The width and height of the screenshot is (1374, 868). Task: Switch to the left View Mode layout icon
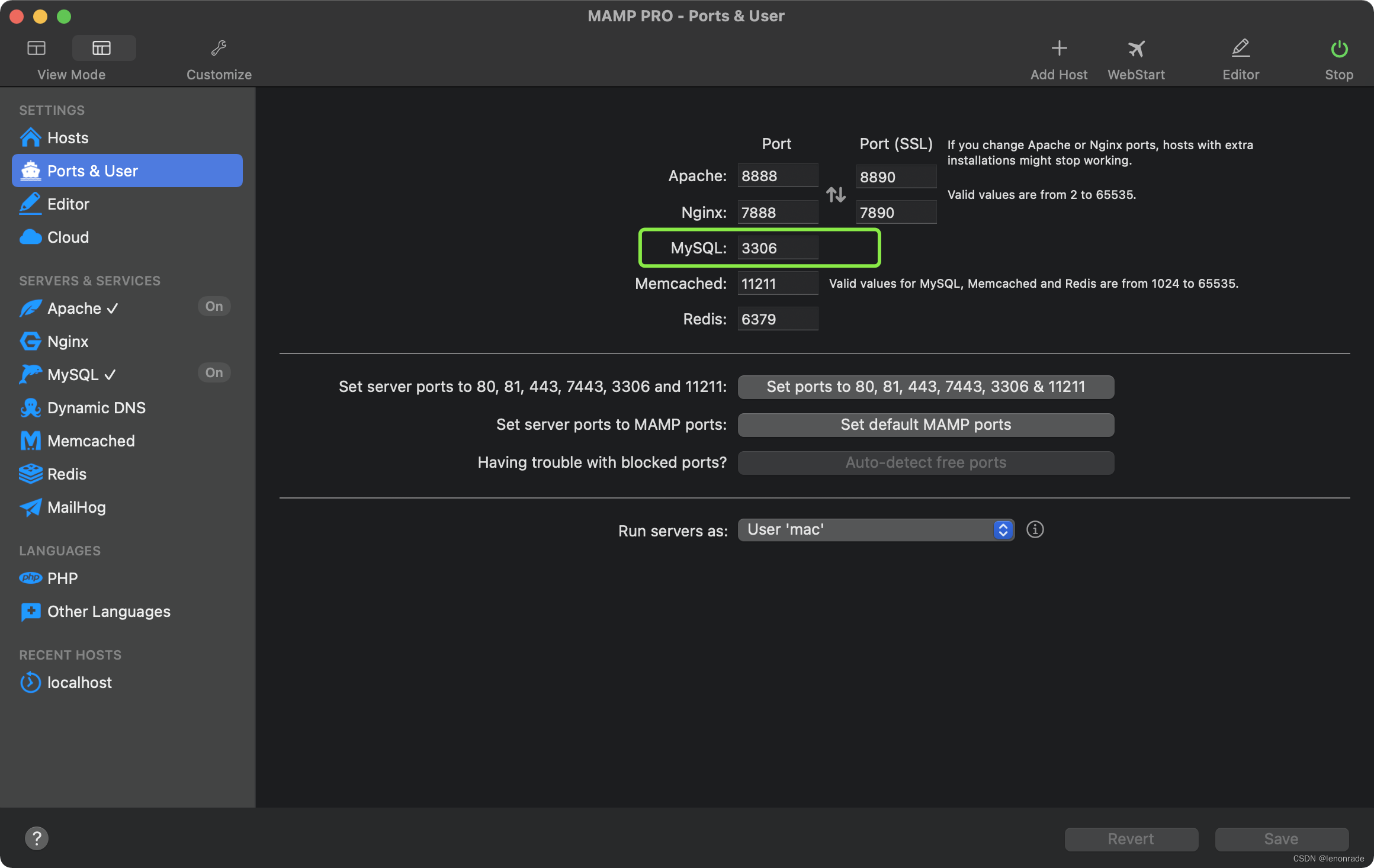[x=37, y=48]
